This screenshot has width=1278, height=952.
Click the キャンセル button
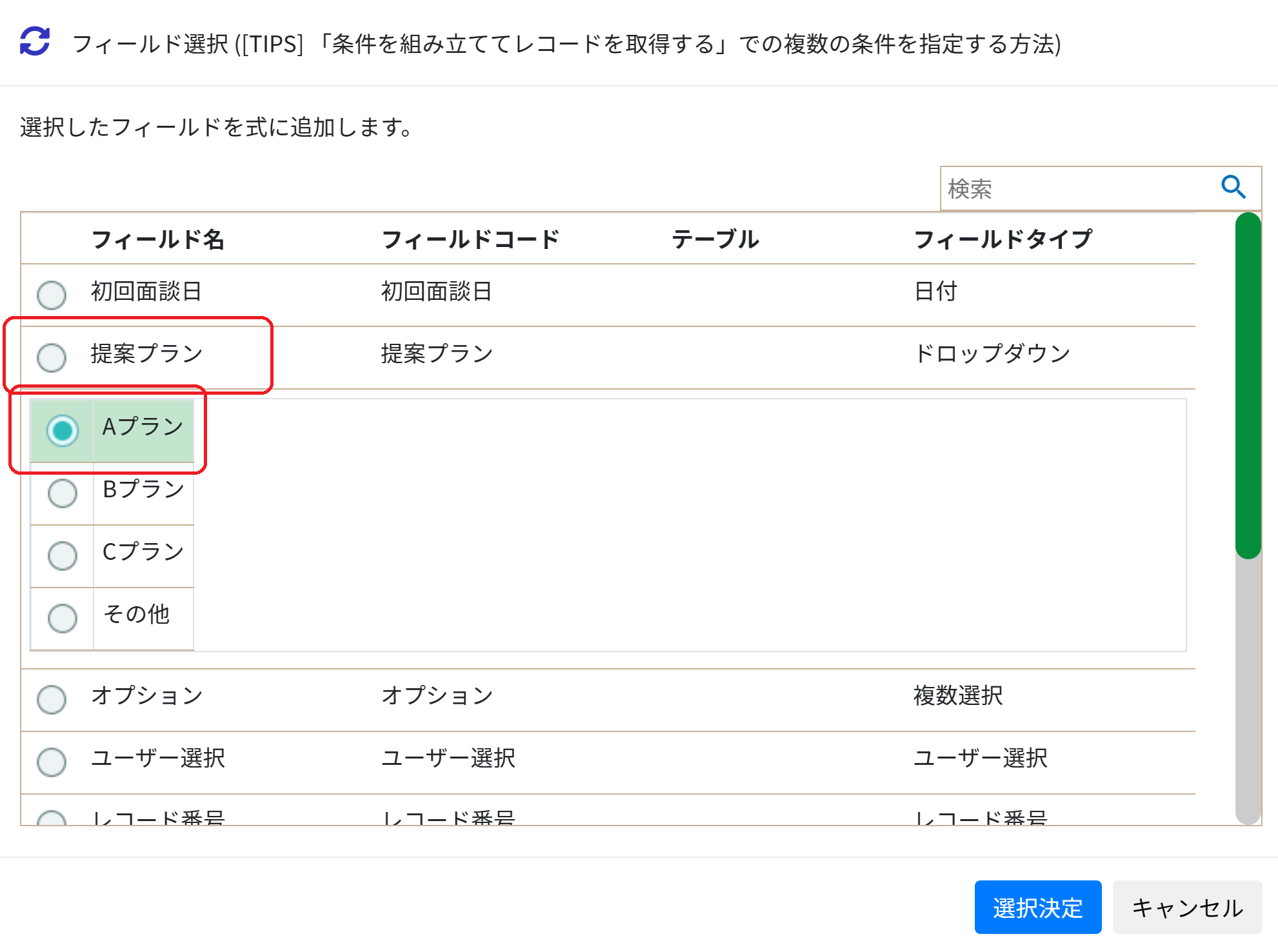[1187, 907]
